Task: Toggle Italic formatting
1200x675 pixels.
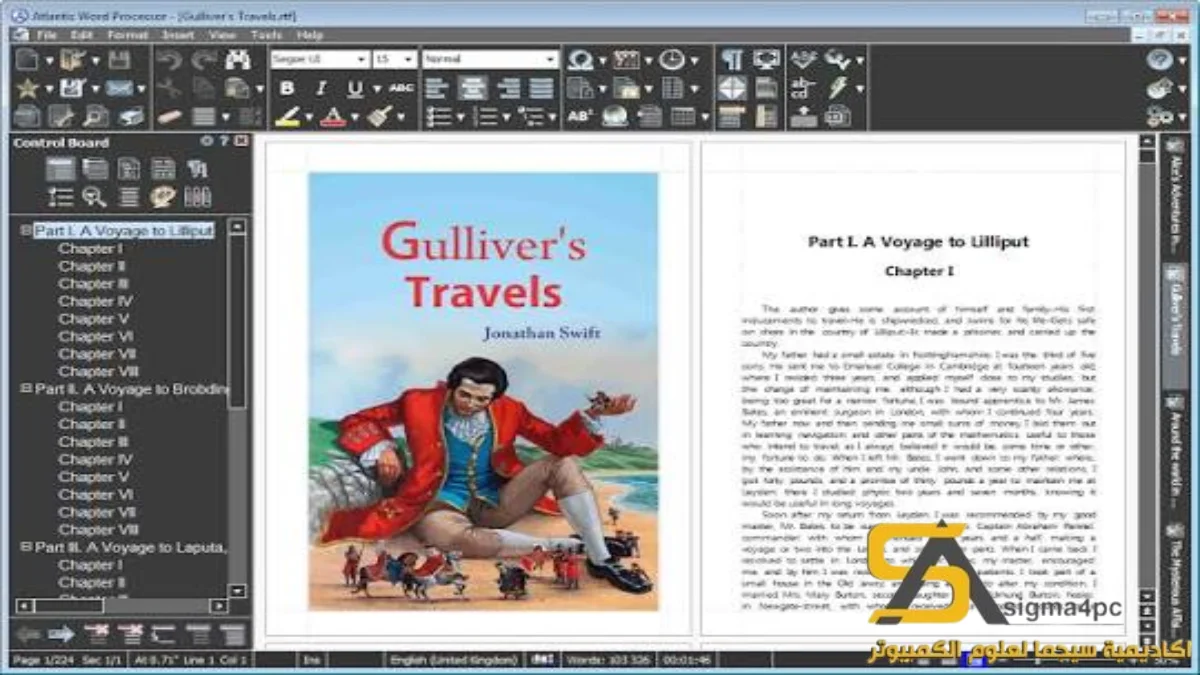Action: point(321,88)
